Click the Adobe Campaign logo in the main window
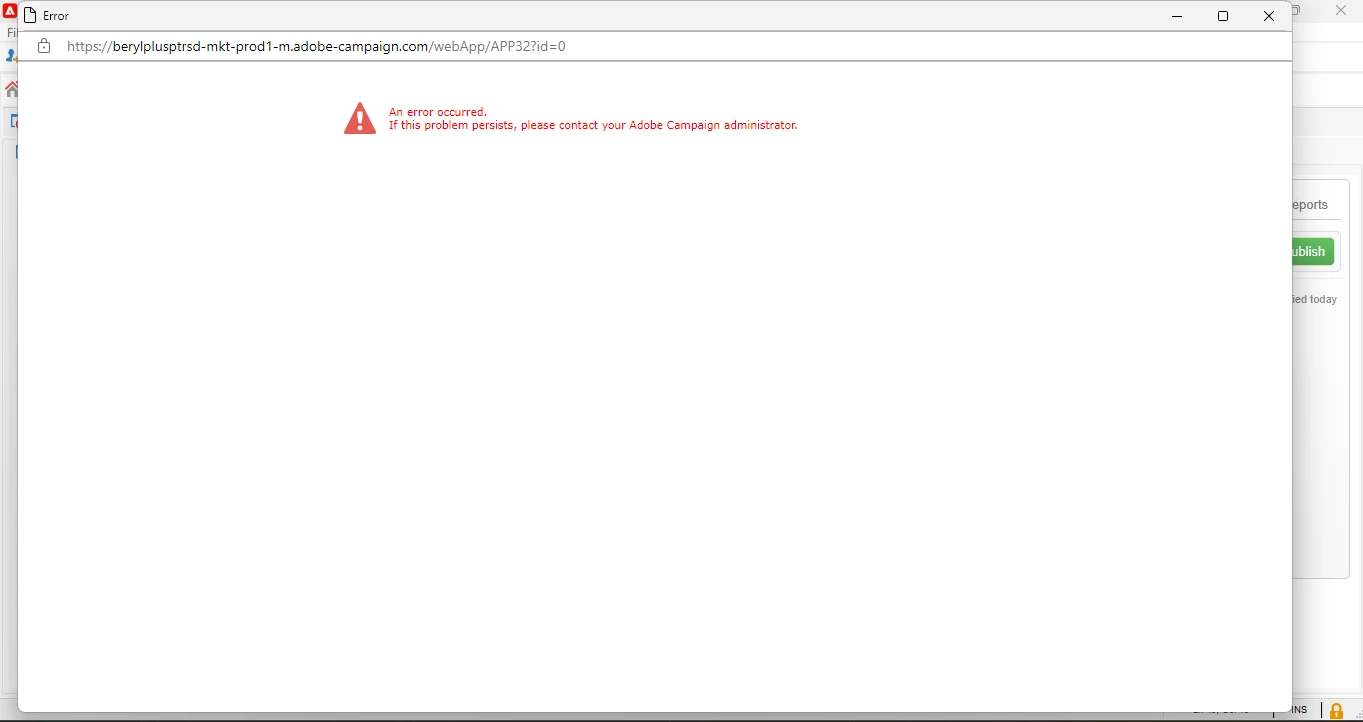Viewport: 1363px width, 722px height. 9,11
